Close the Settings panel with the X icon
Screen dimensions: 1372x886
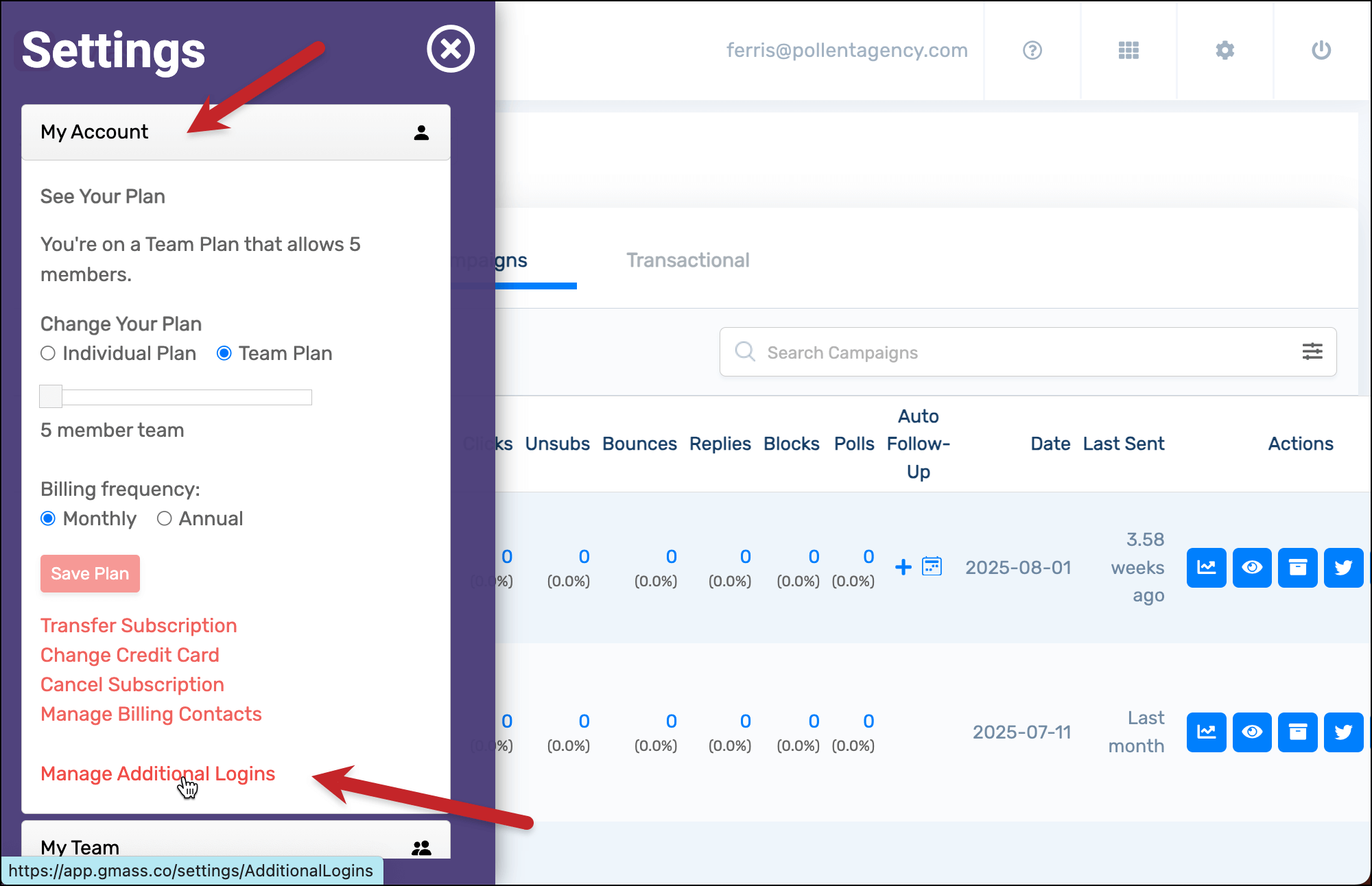tap(450, 49)
